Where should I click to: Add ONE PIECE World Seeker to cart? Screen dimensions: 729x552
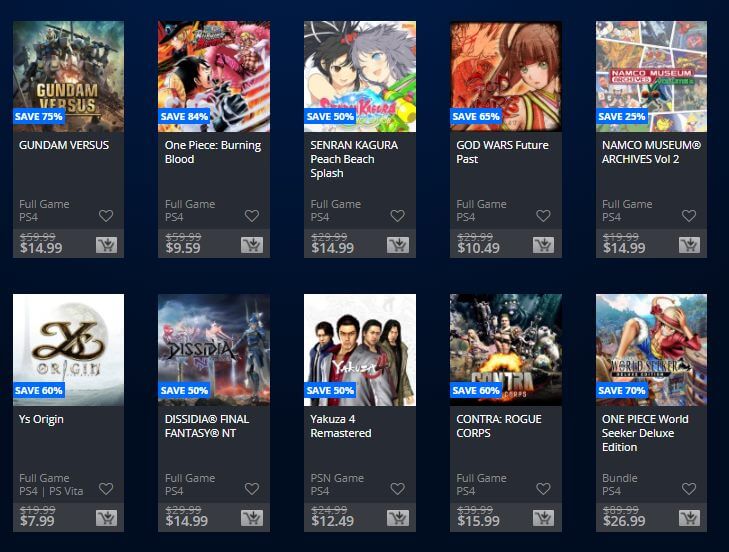click(689, 518)
